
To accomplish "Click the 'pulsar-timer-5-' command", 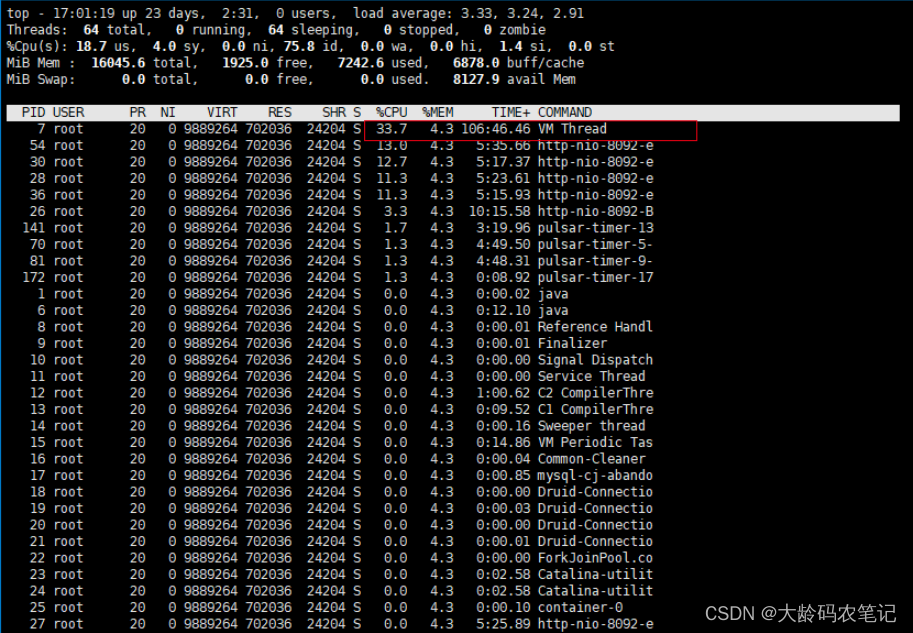I will pos(596,245).
